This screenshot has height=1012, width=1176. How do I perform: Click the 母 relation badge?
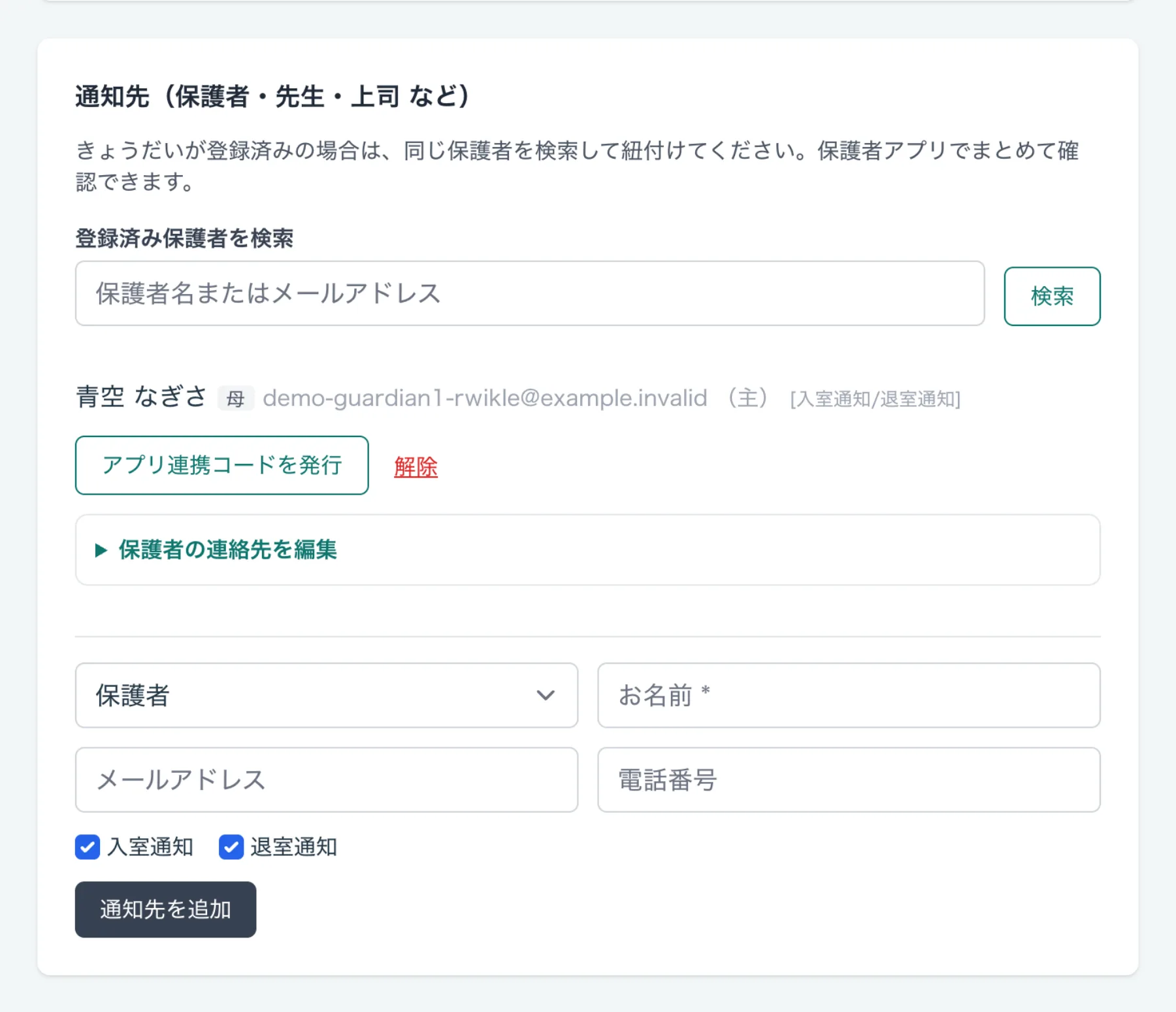(235, 398)
